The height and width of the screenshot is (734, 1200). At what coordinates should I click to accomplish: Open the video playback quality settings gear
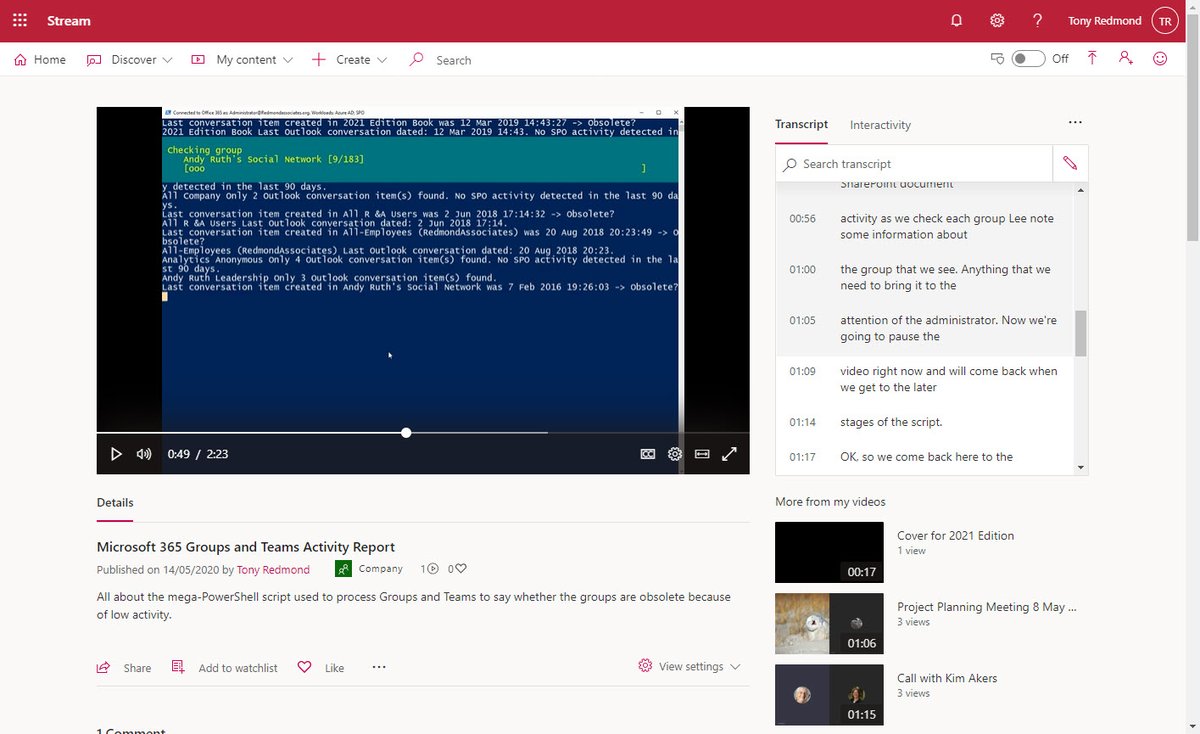[x=674, y=453]
